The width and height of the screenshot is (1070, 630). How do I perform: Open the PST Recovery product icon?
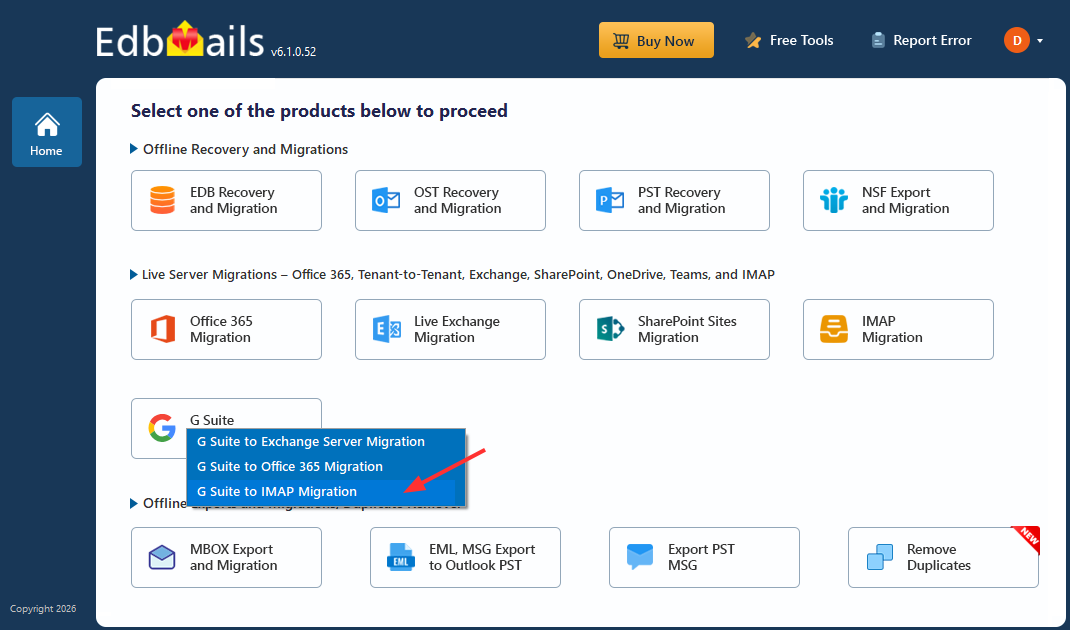click(610, 200)
